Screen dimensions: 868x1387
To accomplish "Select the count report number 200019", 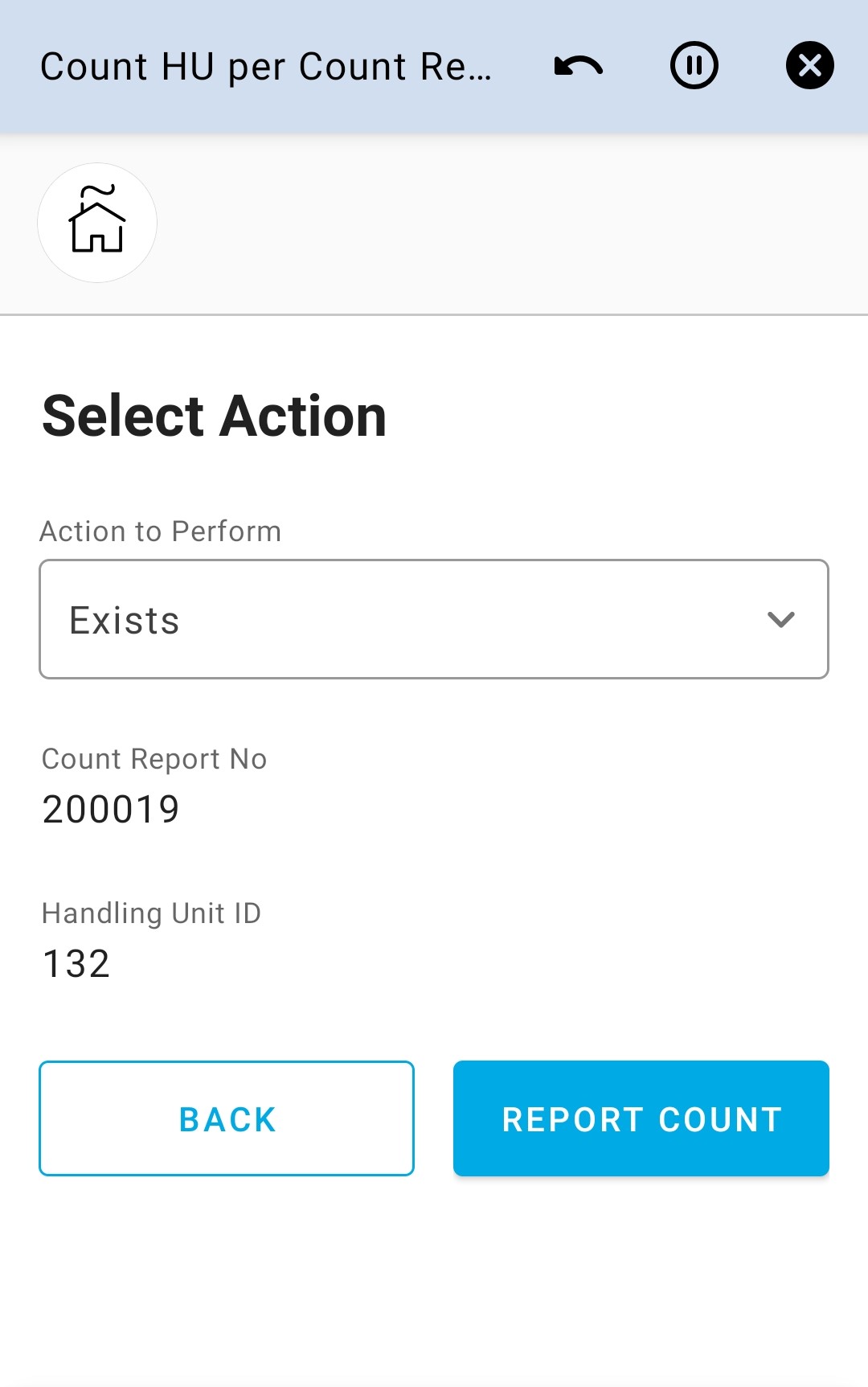I will pyautogui.click(x=111, y=809).
